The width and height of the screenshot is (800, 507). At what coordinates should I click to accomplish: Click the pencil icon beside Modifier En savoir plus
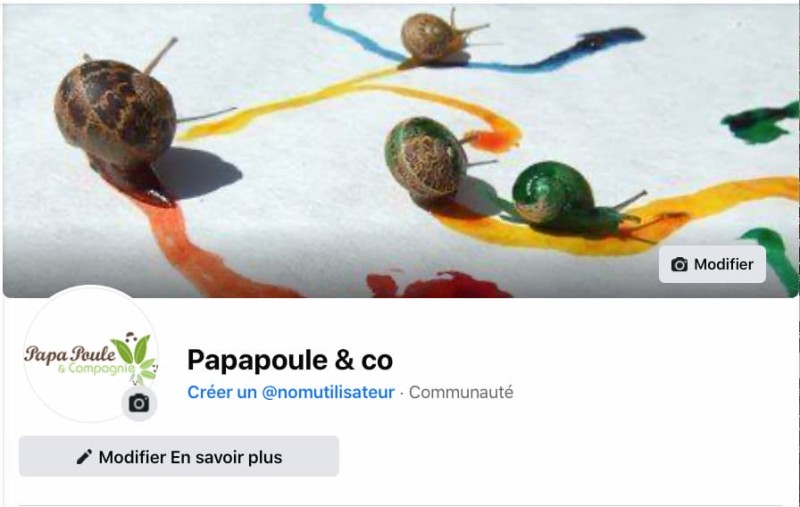click(x=84, y=457)
